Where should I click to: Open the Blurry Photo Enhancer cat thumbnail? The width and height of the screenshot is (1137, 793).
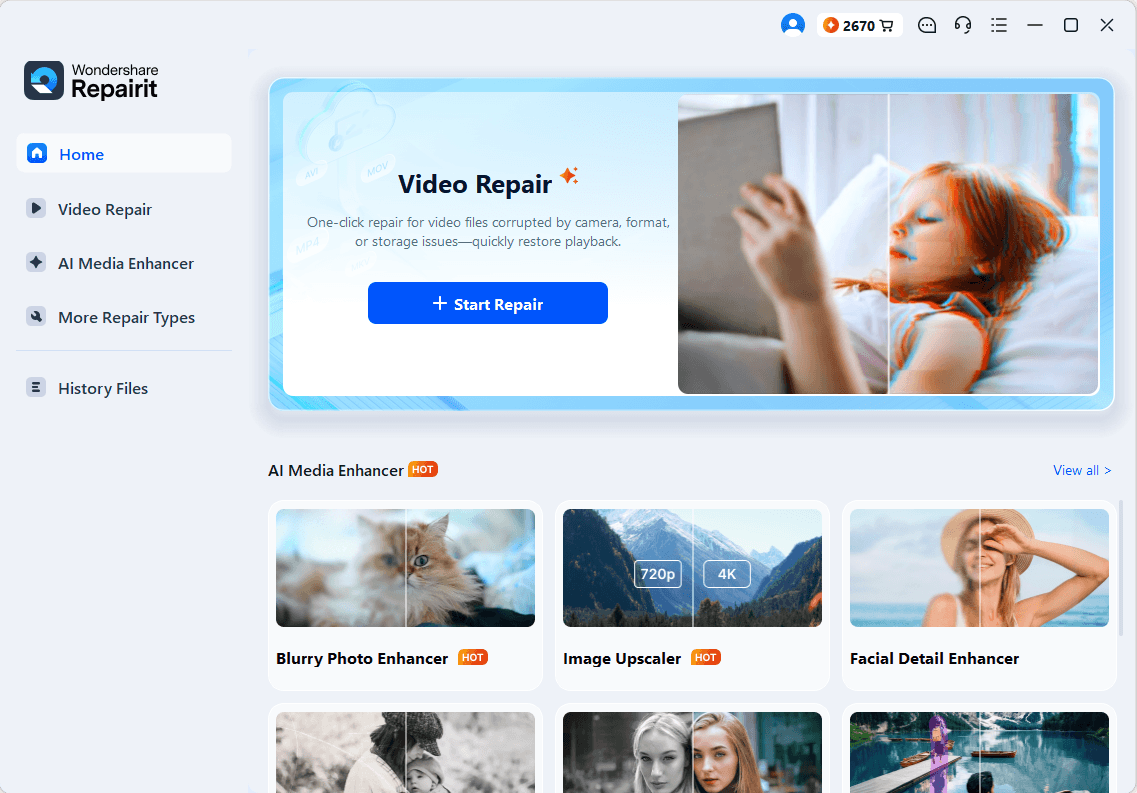405,568
